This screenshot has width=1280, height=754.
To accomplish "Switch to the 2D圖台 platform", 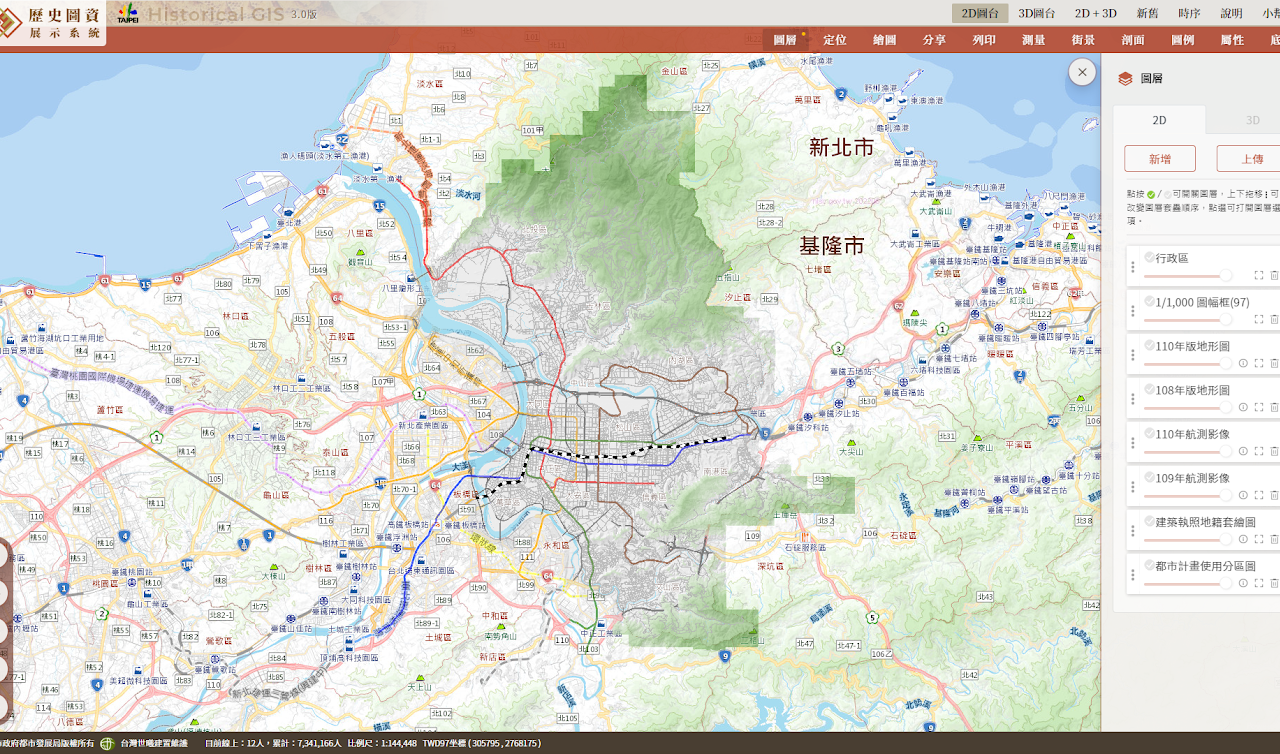I will 980,13.
